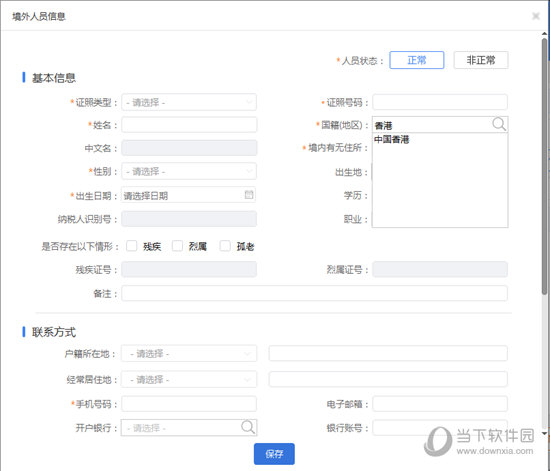Click the vertical scrollbar thumb
The image size is (550, 471).
coord(544,166)
